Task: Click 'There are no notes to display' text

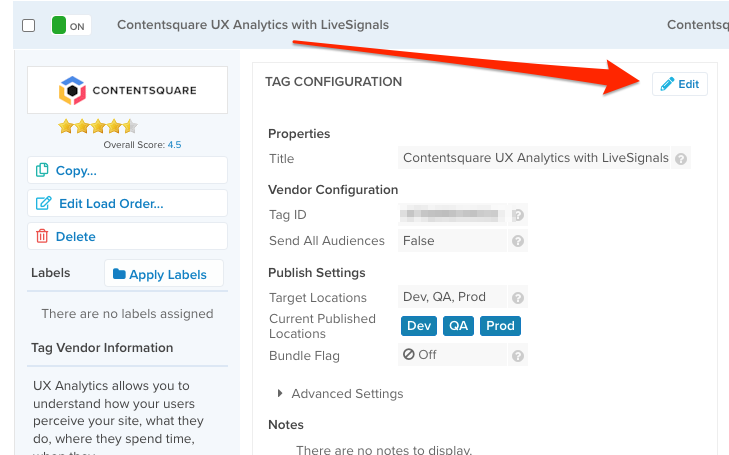Action: click(384, 449)
